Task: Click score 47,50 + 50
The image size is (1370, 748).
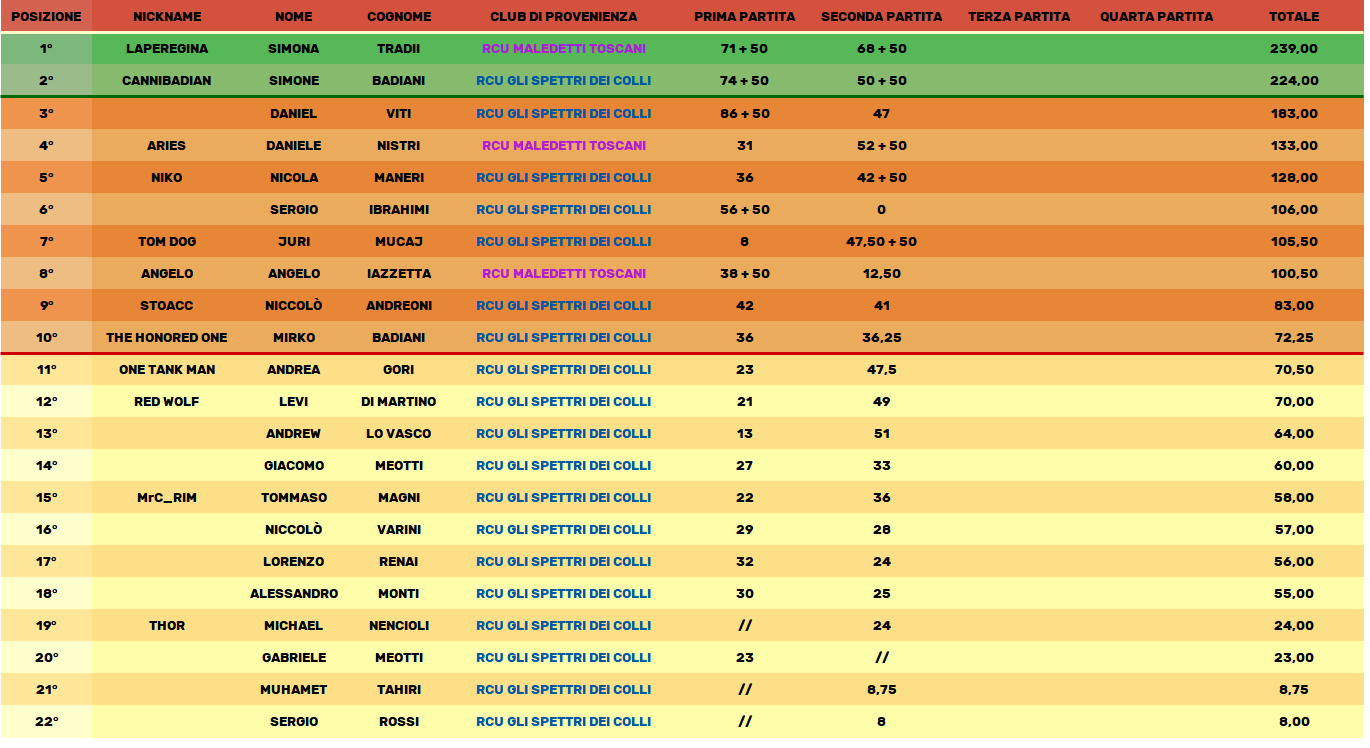Action: point(881,242)
